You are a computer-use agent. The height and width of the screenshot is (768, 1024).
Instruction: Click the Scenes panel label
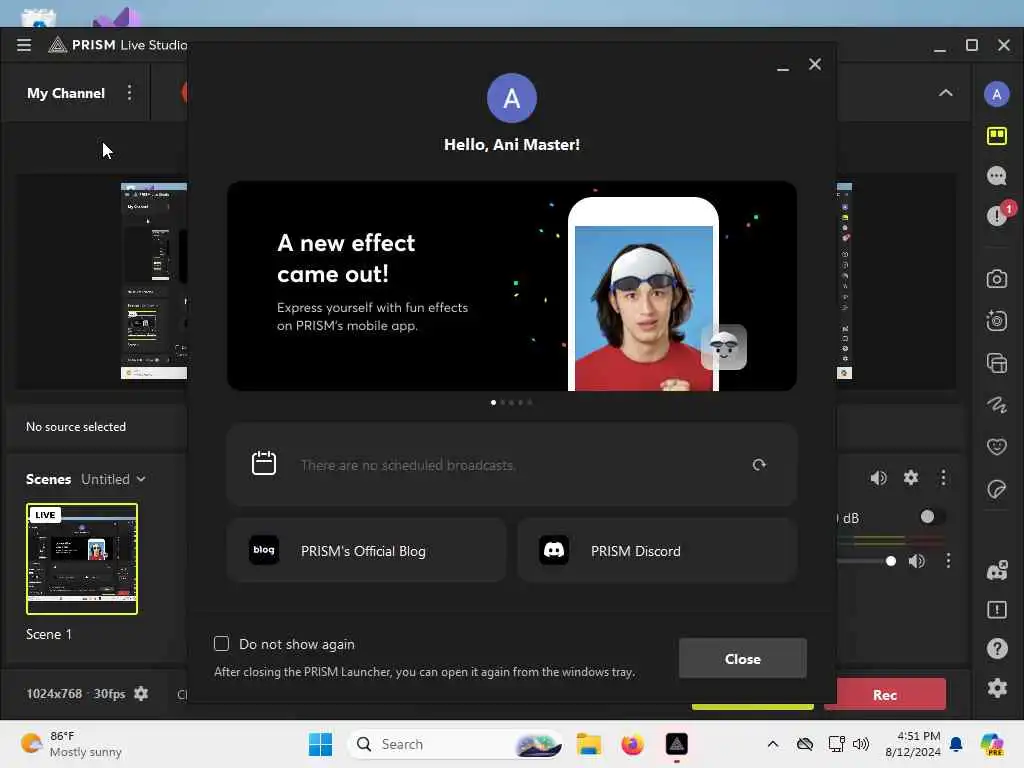[x=48, y=479]
